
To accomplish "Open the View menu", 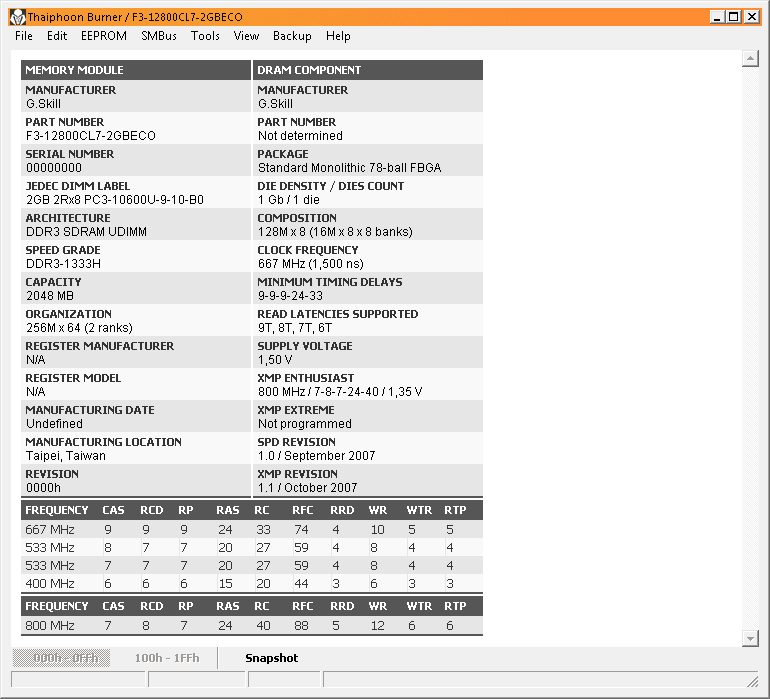I will coord(246,36).
